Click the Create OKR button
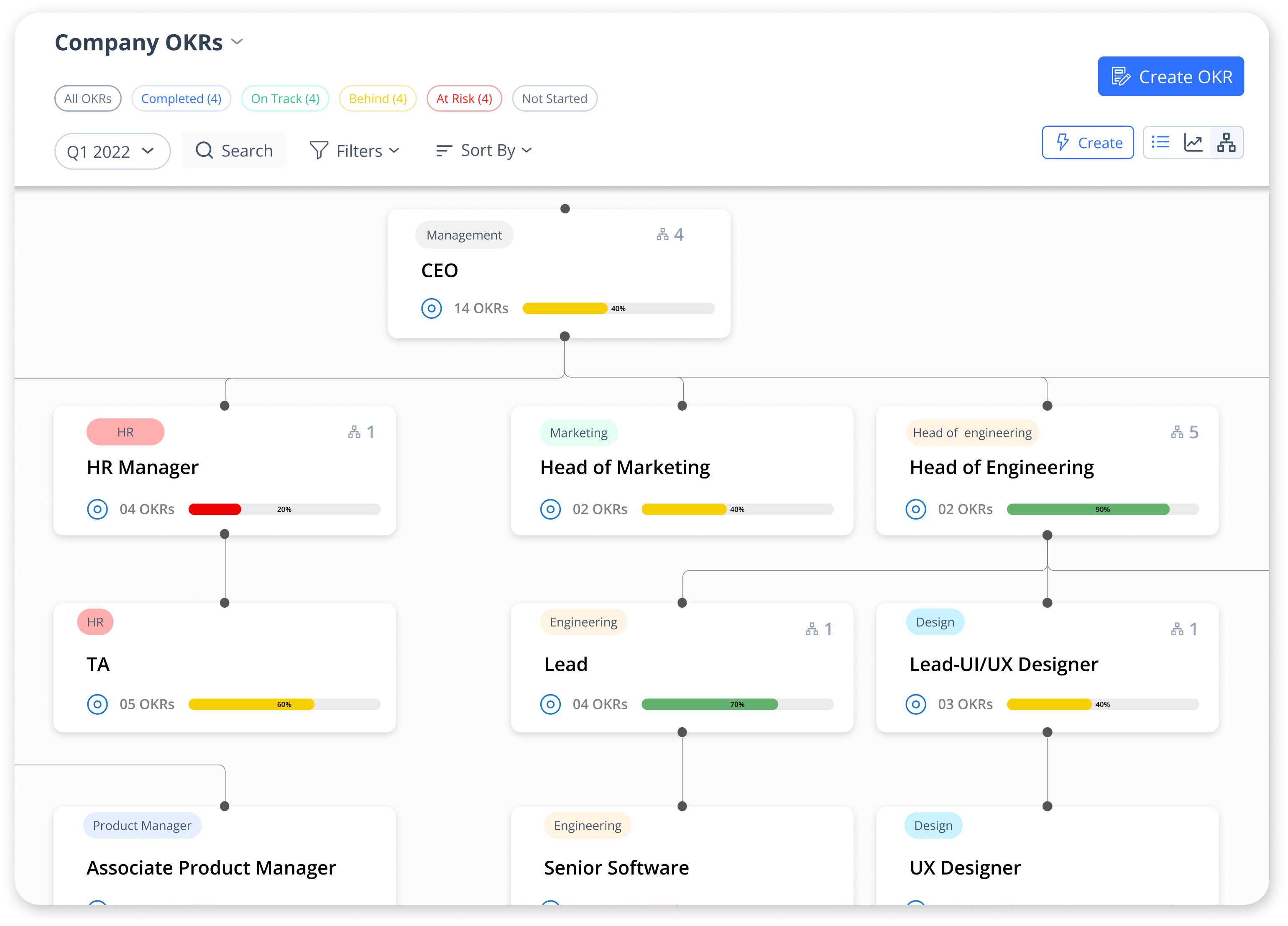Screen dimensions: 1288x926 1170,76
